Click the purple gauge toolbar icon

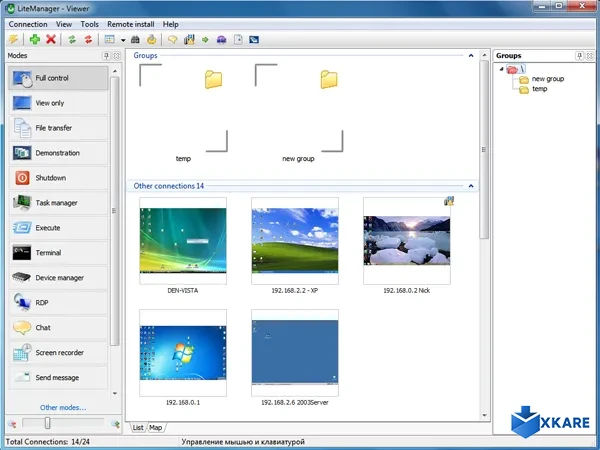222,39
